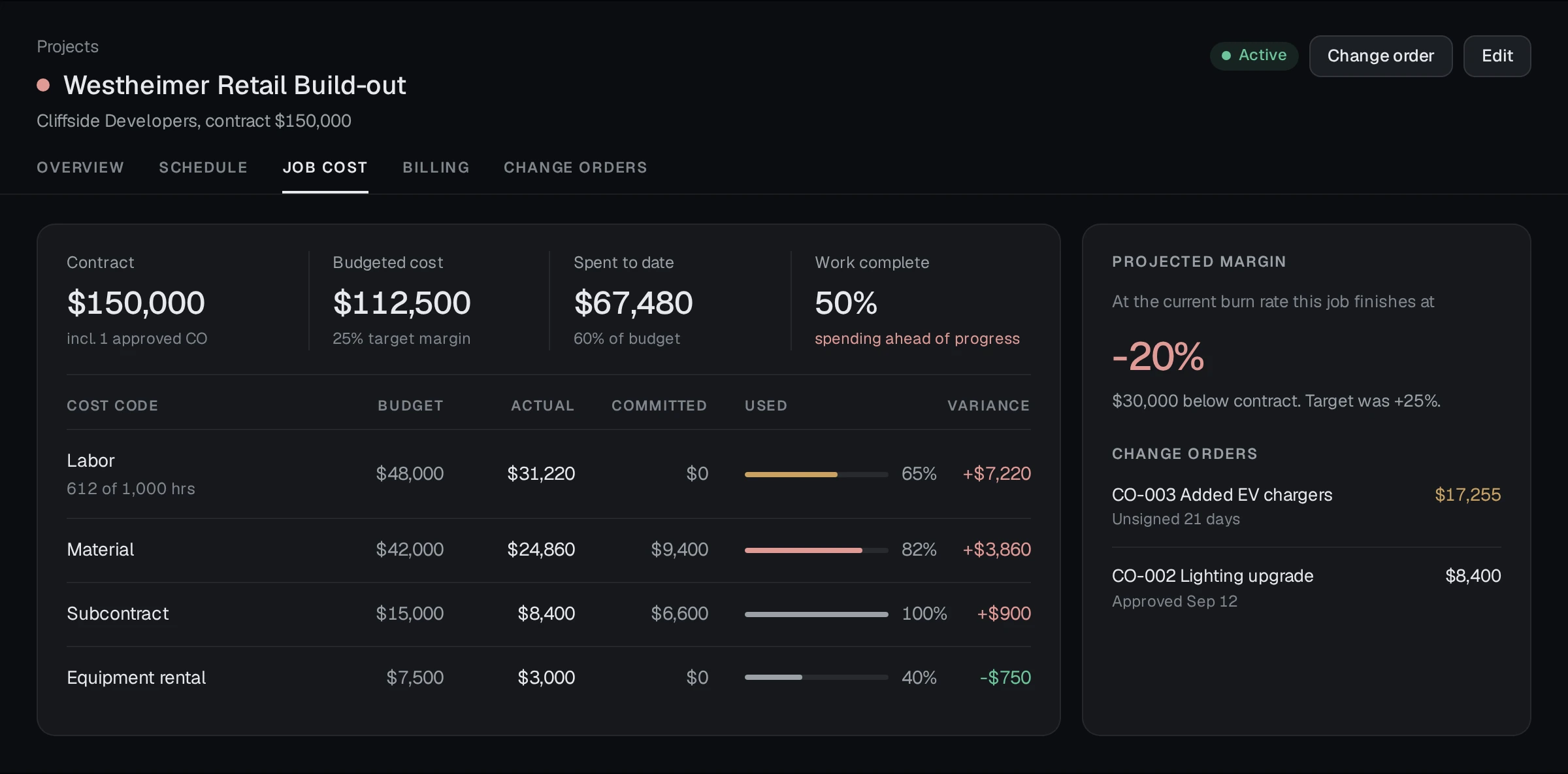Click the Actual column header
Viewport: 1568px width, 774px height.
pos(542,405)
